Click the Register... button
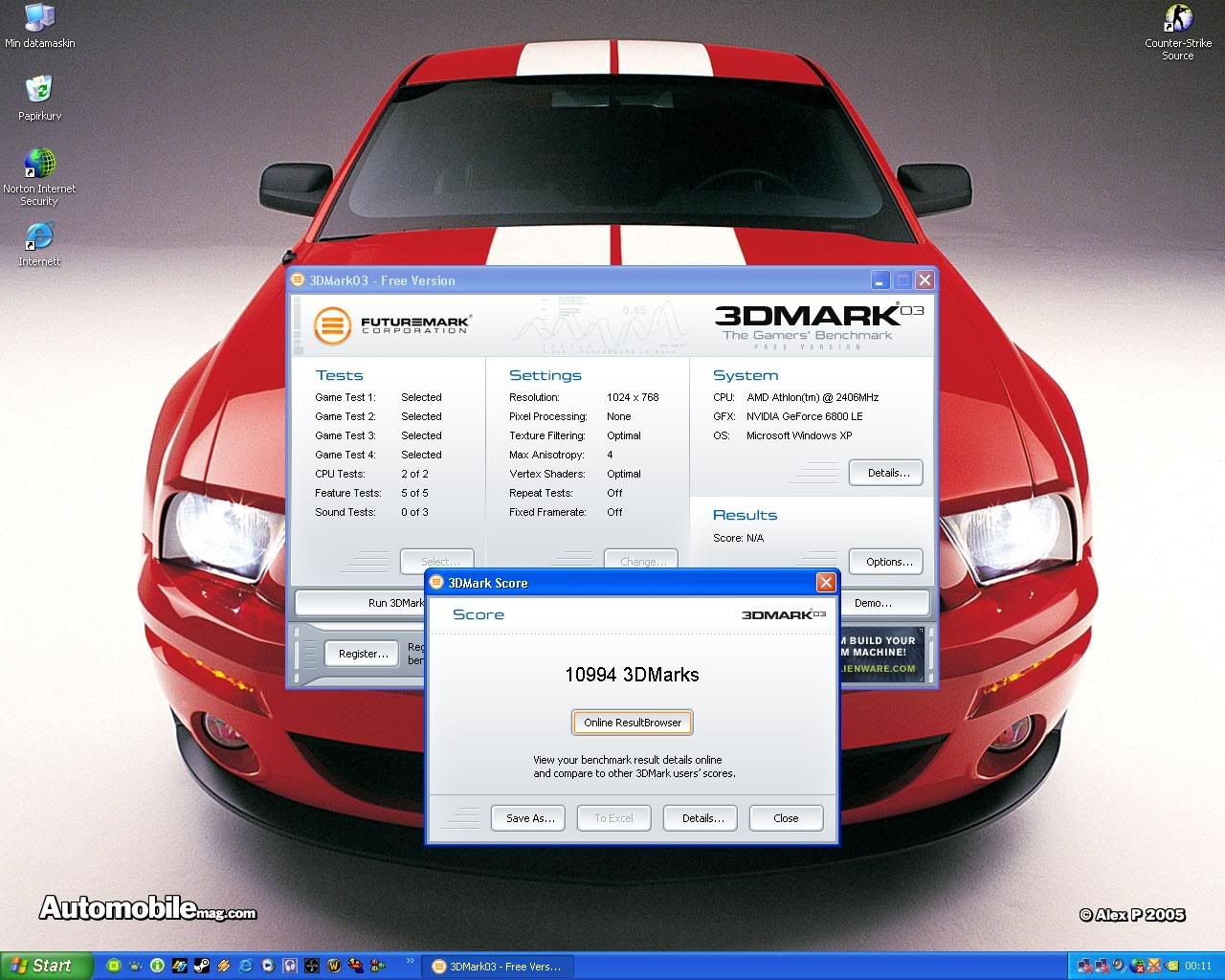This screenshot has width=1225, height=980. coord(363,654)
